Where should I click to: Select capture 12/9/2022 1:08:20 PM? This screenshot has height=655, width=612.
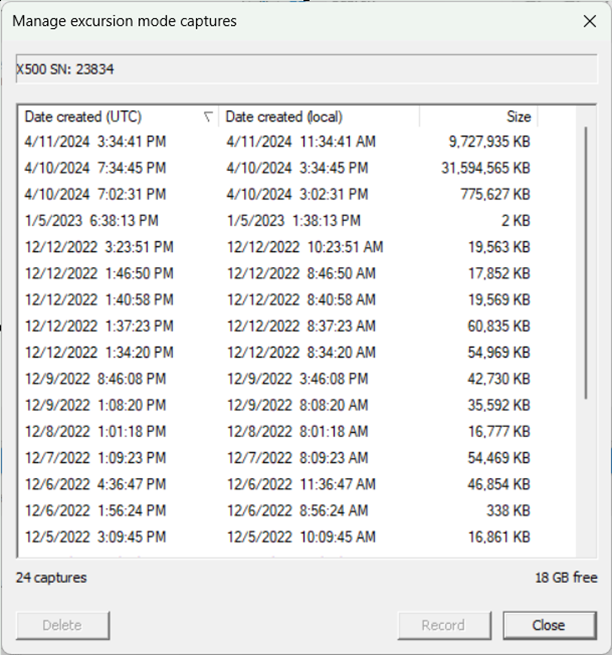(x=95, y=405)
